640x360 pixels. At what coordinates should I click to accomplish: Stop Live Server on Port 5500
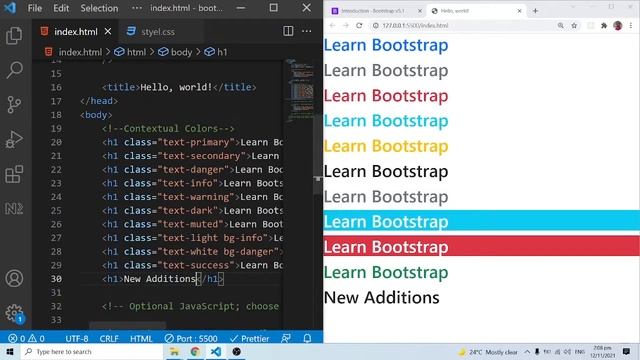coord(191,338)
